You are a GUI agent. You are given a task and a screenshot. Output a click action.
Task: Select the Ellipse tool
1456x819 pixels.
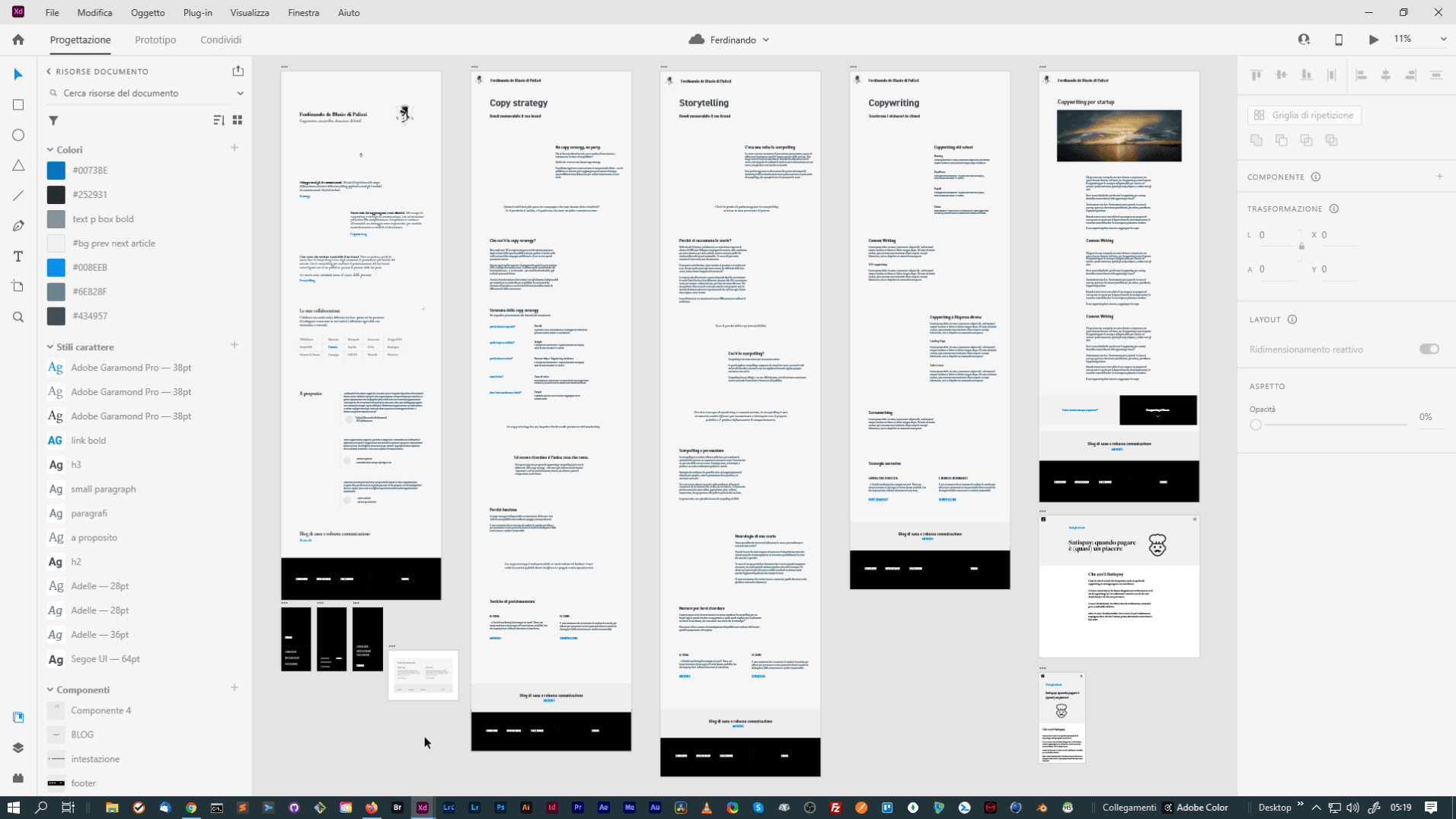(18, 135)
